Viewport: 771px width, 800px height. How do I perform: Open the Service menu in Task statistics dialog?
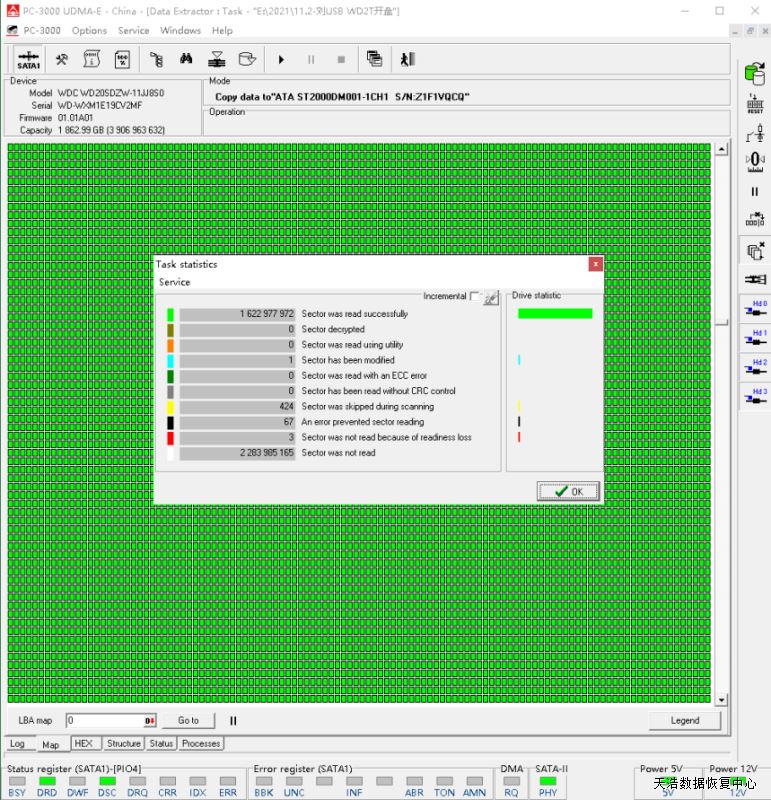(174, 282)
